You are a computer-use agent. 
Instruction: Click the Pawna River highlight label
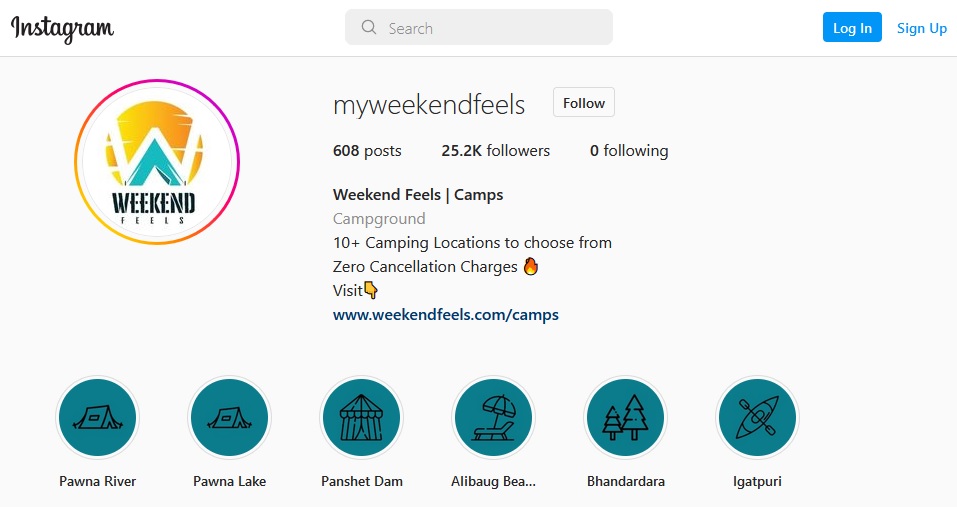[x=97, y=481]
